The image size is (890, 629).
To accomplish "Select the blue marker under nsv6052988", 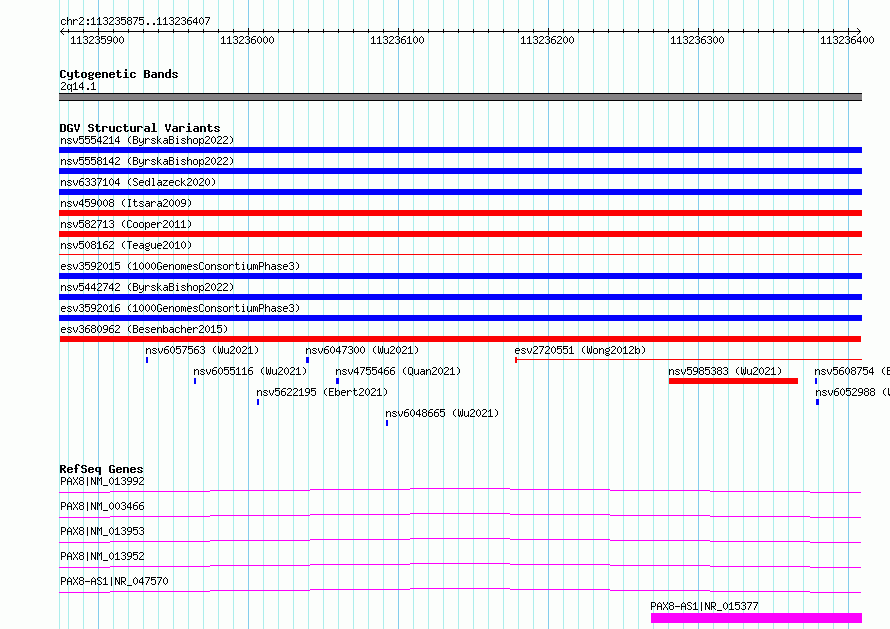I will pyautogui.click(x=817, y=402).
